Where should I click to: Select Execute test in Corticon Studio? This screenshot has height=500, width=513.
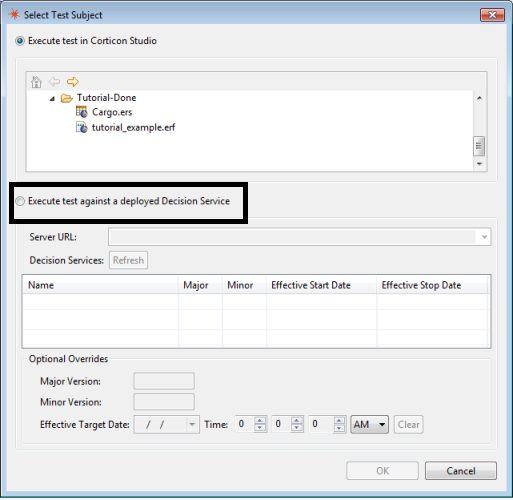point(20,41)
